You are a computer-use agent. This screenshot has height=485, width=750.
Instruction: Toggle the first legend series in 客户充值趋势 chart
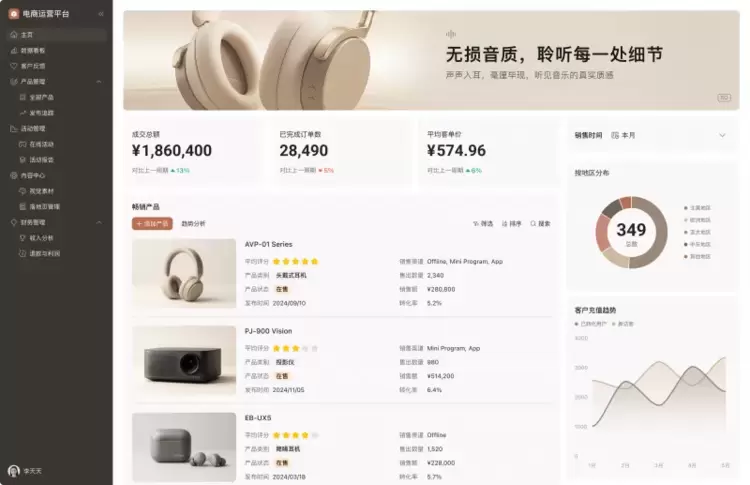click(x=591, y=324)
